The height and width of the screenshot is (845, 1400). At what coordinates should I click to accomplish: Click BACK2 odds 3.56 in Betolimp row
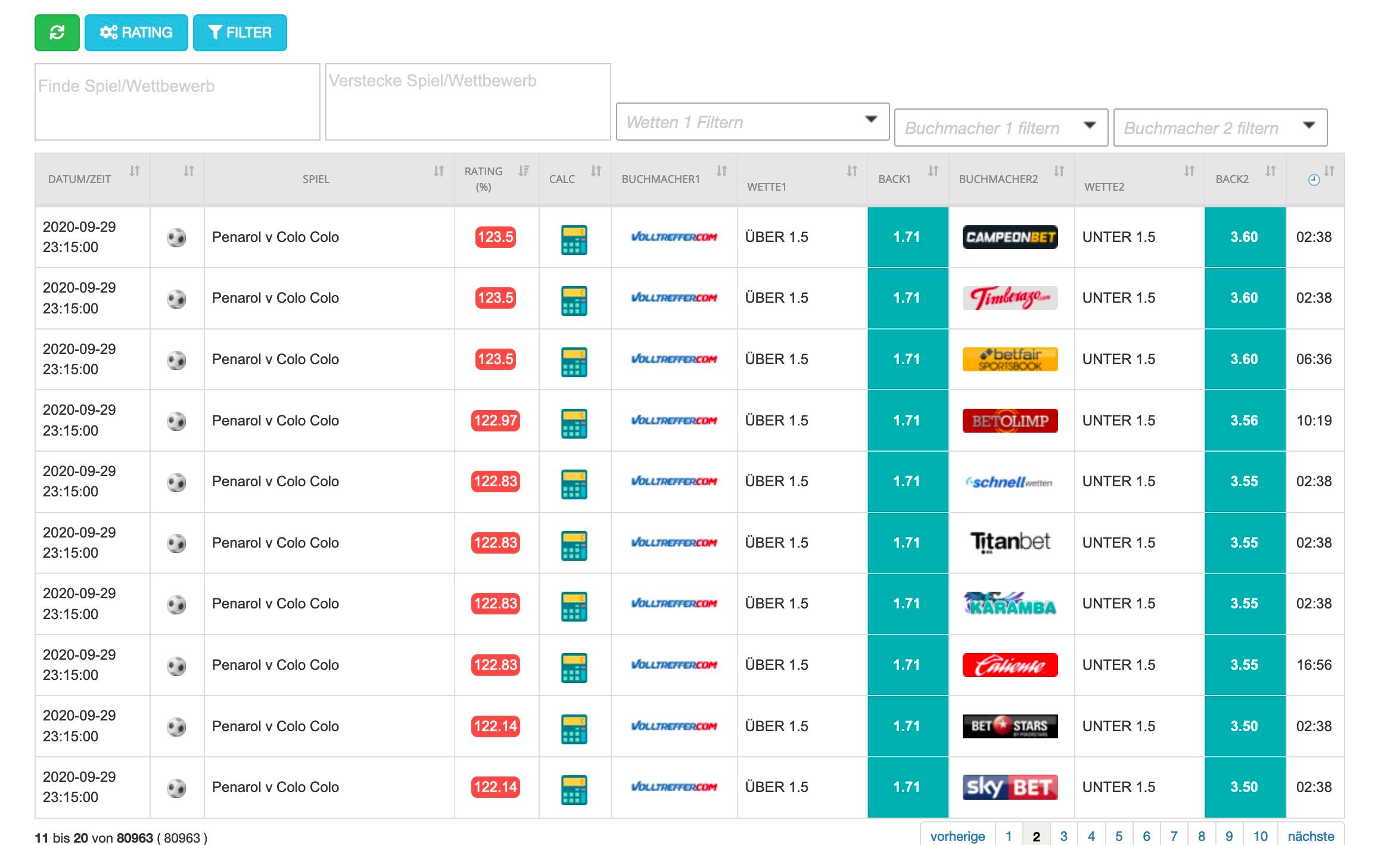coord(1245,421)
